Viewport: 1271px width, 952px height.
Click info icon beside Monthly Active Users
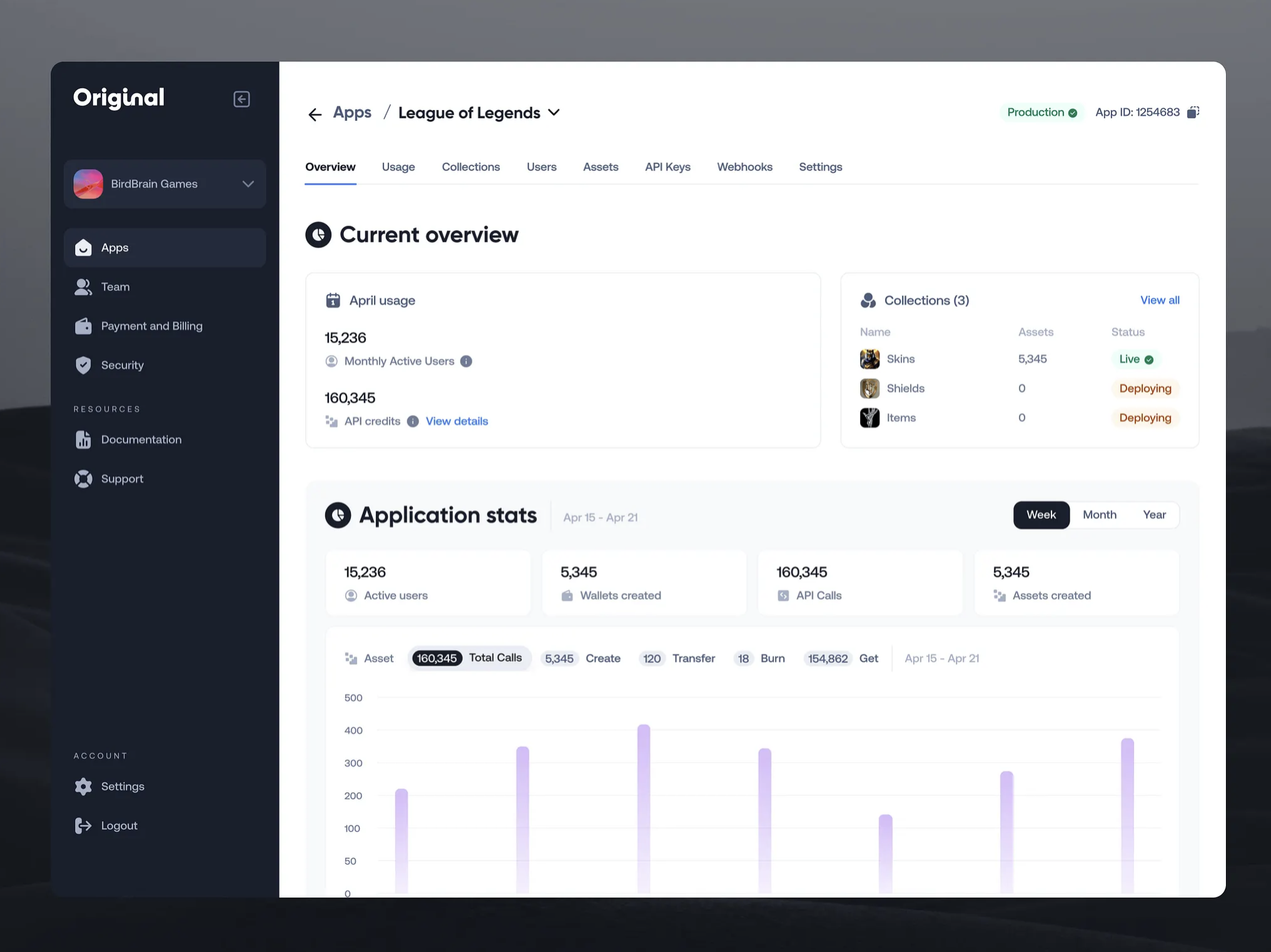pos(466,362)
